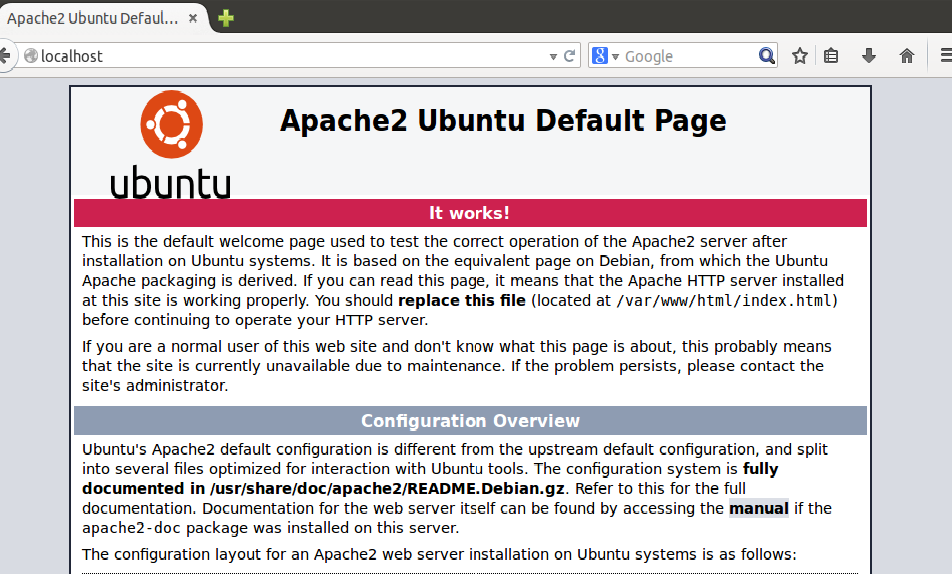Open the manual documentation link

[758, 508]
